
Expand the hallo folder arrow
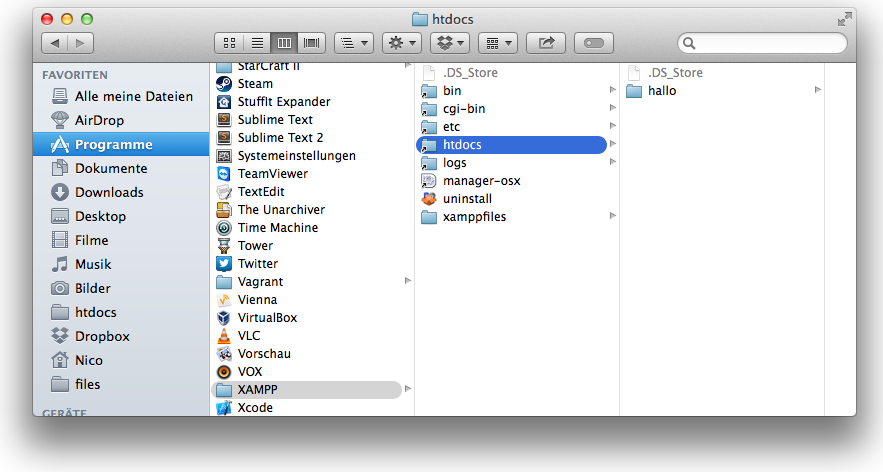click(818, 90)
